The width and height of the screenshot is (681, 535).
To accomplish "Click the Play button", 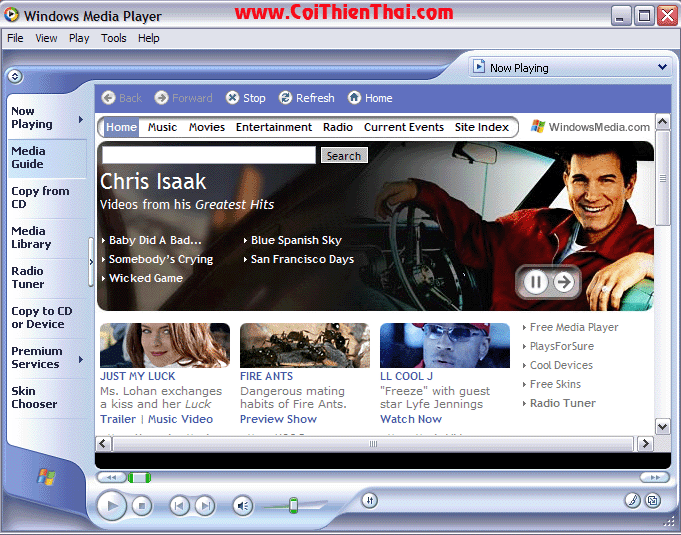I will [112, 505].
